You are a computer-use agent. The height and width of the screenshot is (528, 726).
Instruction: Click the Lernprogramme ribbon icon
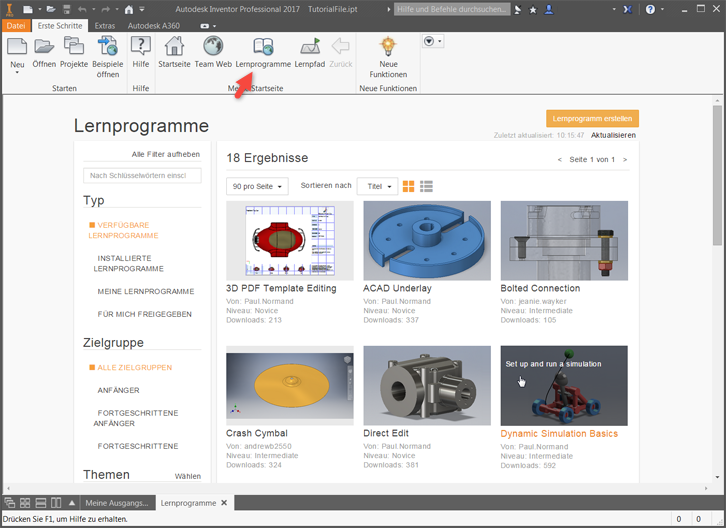[263, 47]
